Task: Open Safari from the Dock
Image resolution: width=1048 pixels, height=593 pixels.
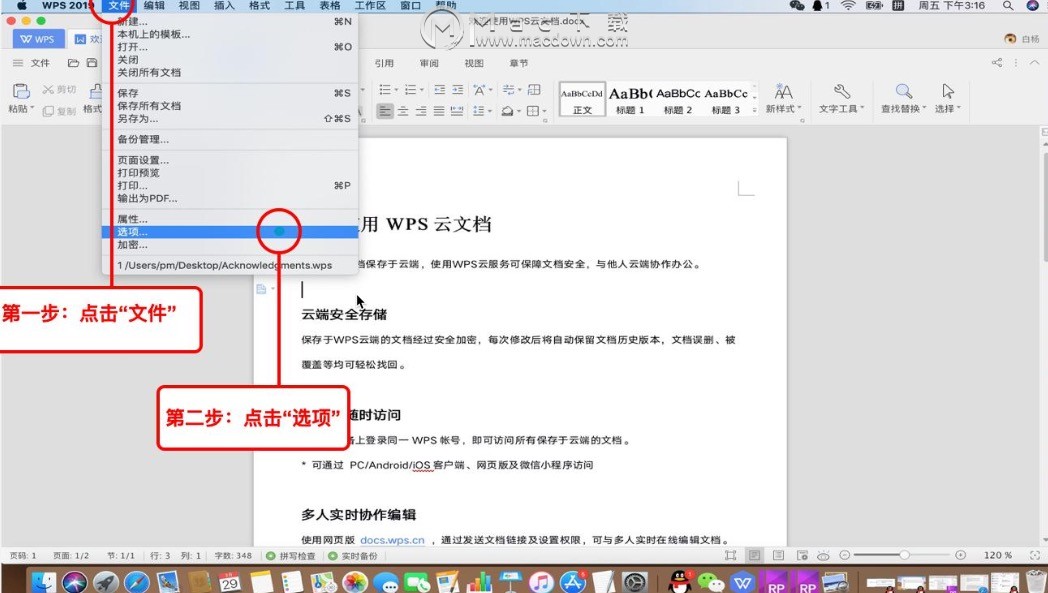Action: (x=137, y=582)
